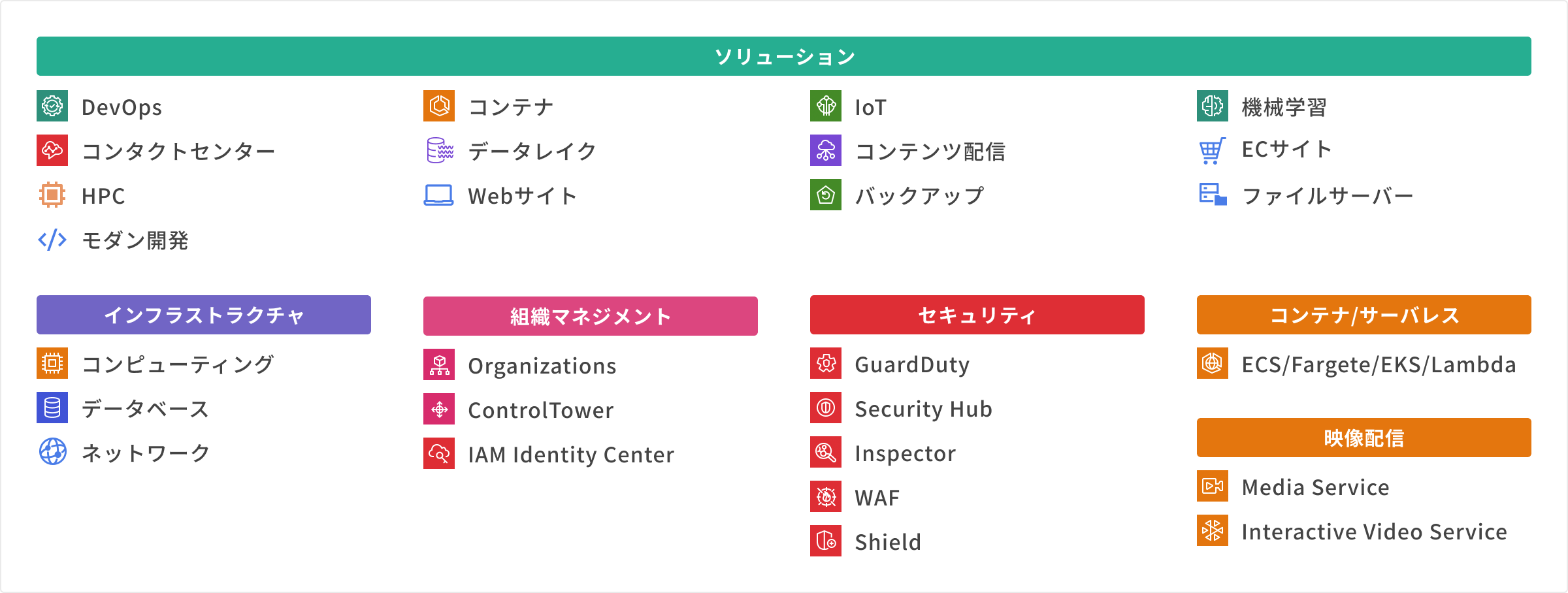Open the Interactive Video Service link
Screen dimensions: 1568x593
point(1374,532)
